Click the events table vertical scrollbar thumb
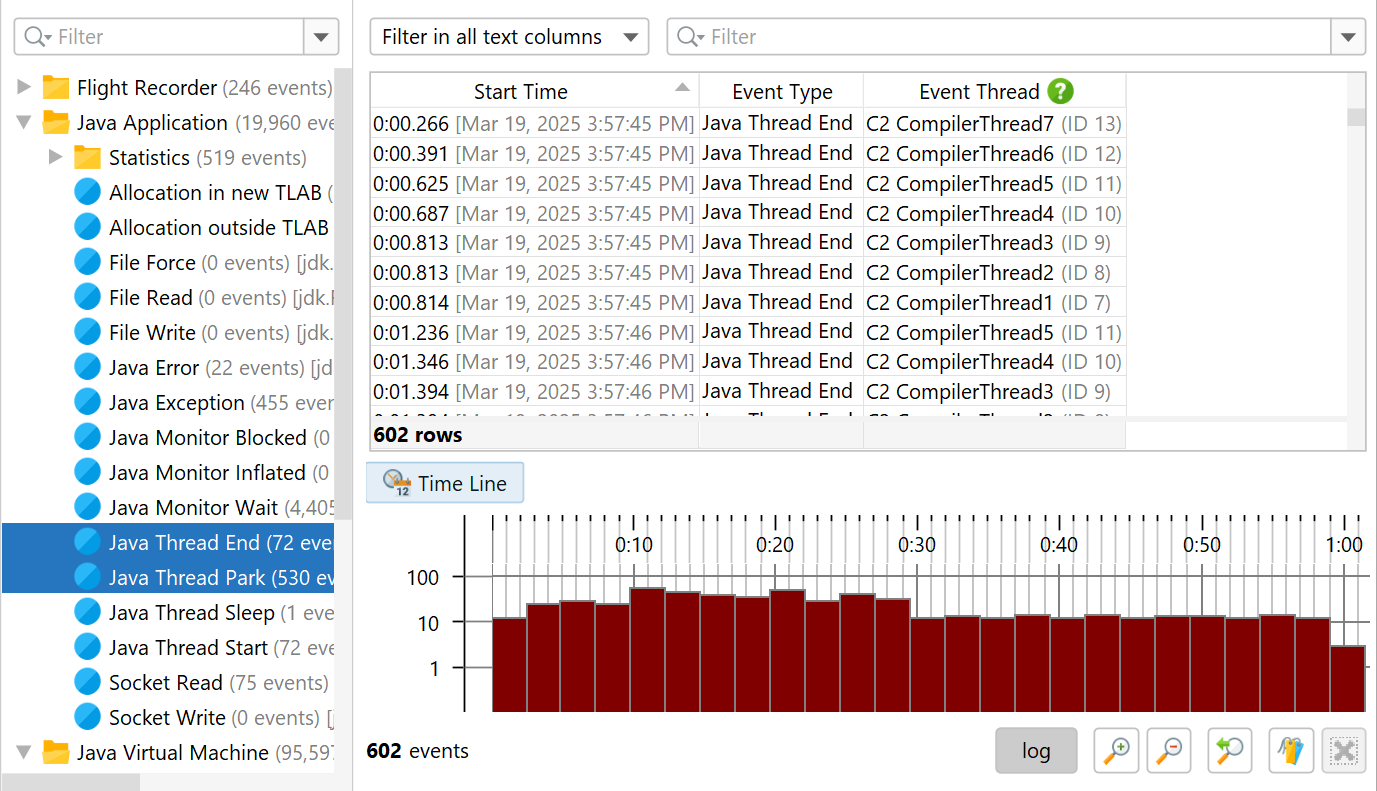The width and height of the screenshot is (1377, 791). point(1356,117)
